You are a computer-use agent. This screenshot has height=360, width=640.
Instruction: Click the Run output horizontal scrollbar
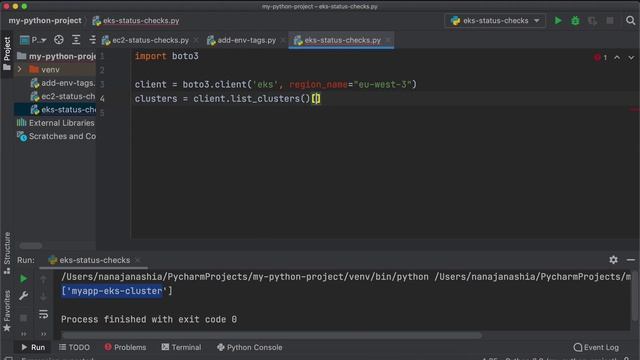[271, 336]
